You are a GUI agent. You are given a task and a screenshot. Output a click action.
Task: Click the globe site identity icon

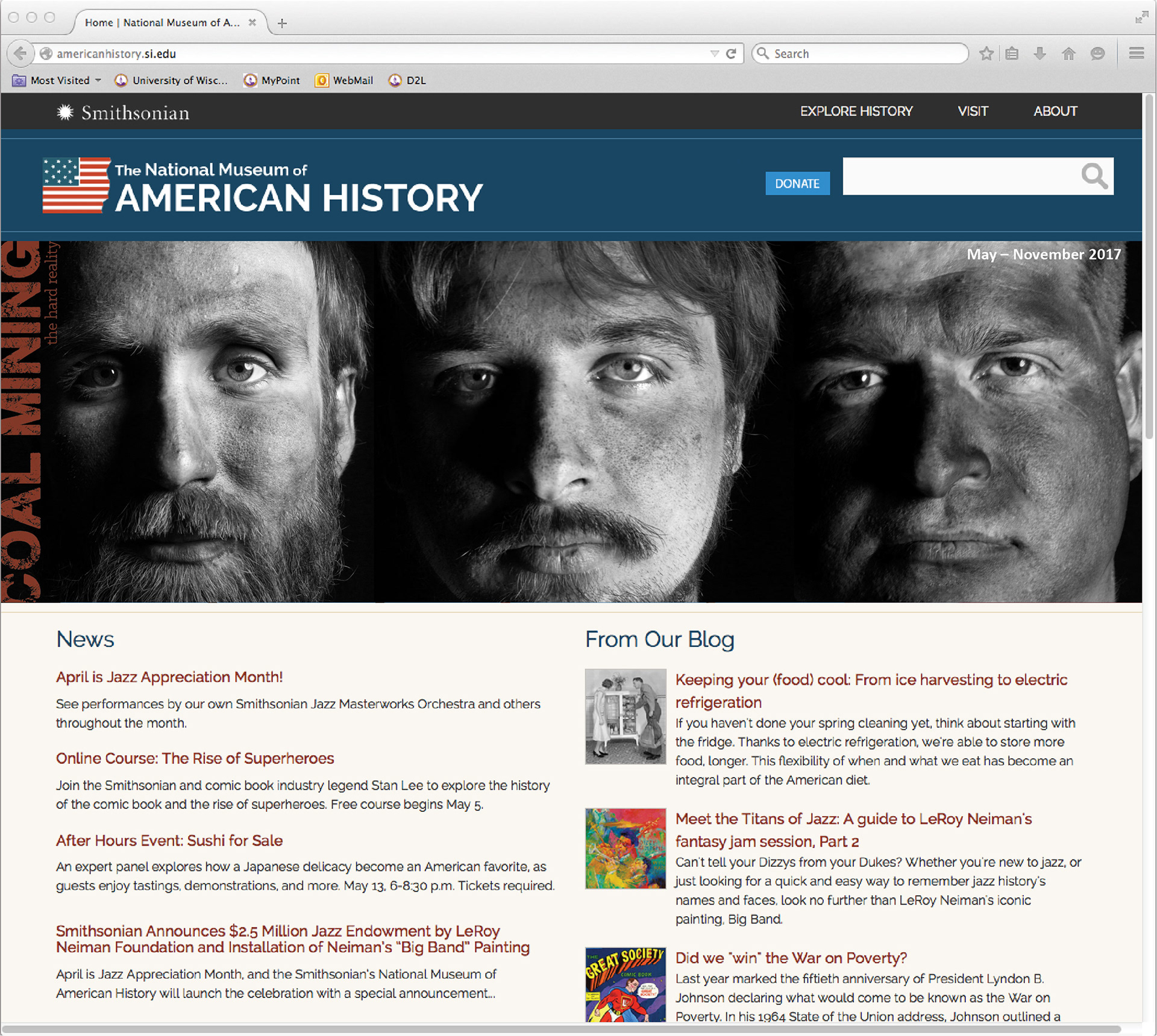pos(46,54)
